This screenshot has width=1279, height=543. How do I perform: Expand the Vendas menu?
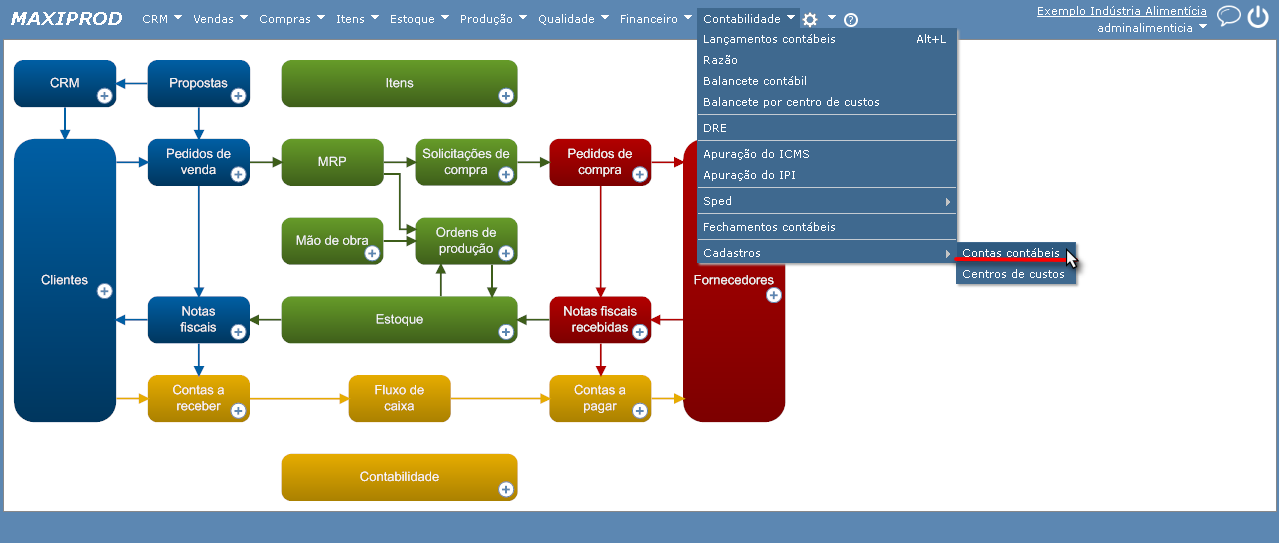coord(220,19)
